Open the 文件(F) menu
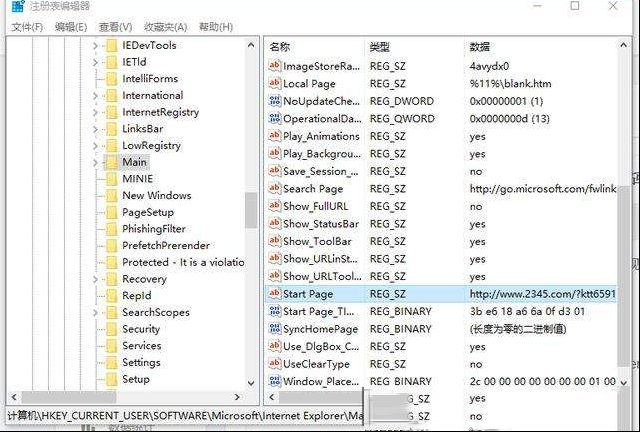 27,27
